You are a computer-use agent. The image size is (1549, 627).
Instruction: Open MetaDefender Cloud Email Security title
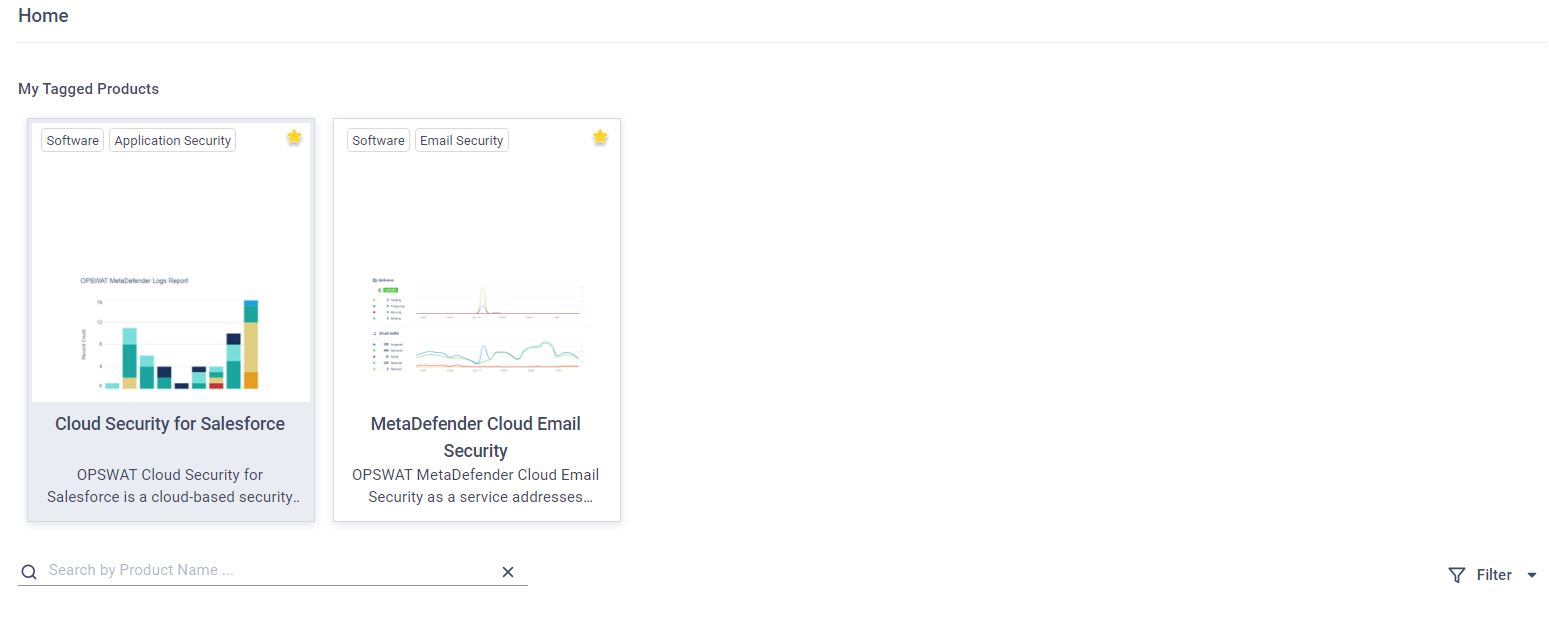coord(476,437)
